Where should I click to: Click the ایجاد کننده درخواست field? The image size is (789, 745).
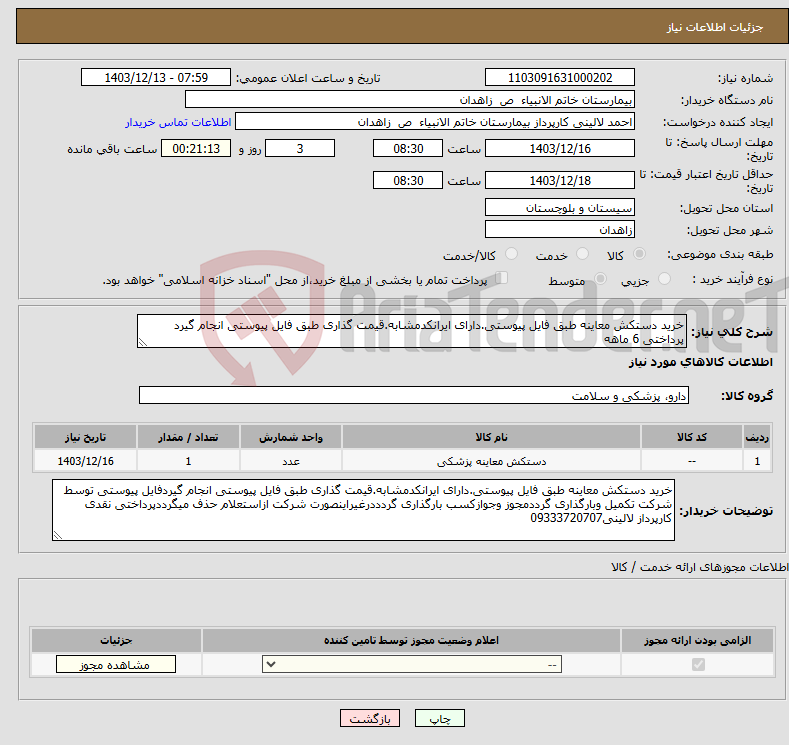[435, 122]
